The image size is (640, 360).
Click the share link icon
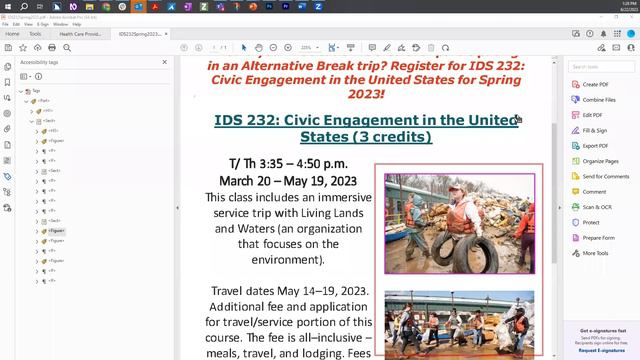tap(602, 48)
